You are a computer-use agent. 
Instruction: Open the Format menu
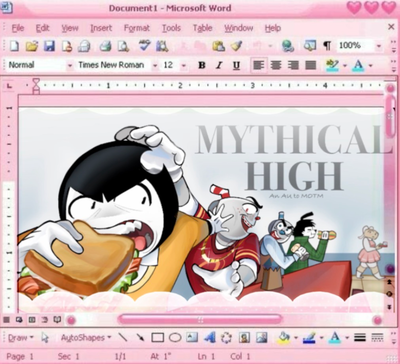pos(137,28)
